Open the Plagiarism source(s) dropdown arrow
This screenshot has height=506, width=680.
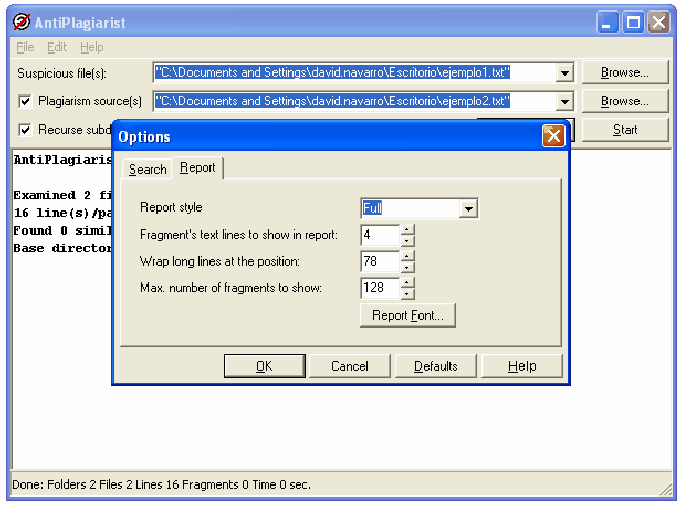[x=564, y=101]
